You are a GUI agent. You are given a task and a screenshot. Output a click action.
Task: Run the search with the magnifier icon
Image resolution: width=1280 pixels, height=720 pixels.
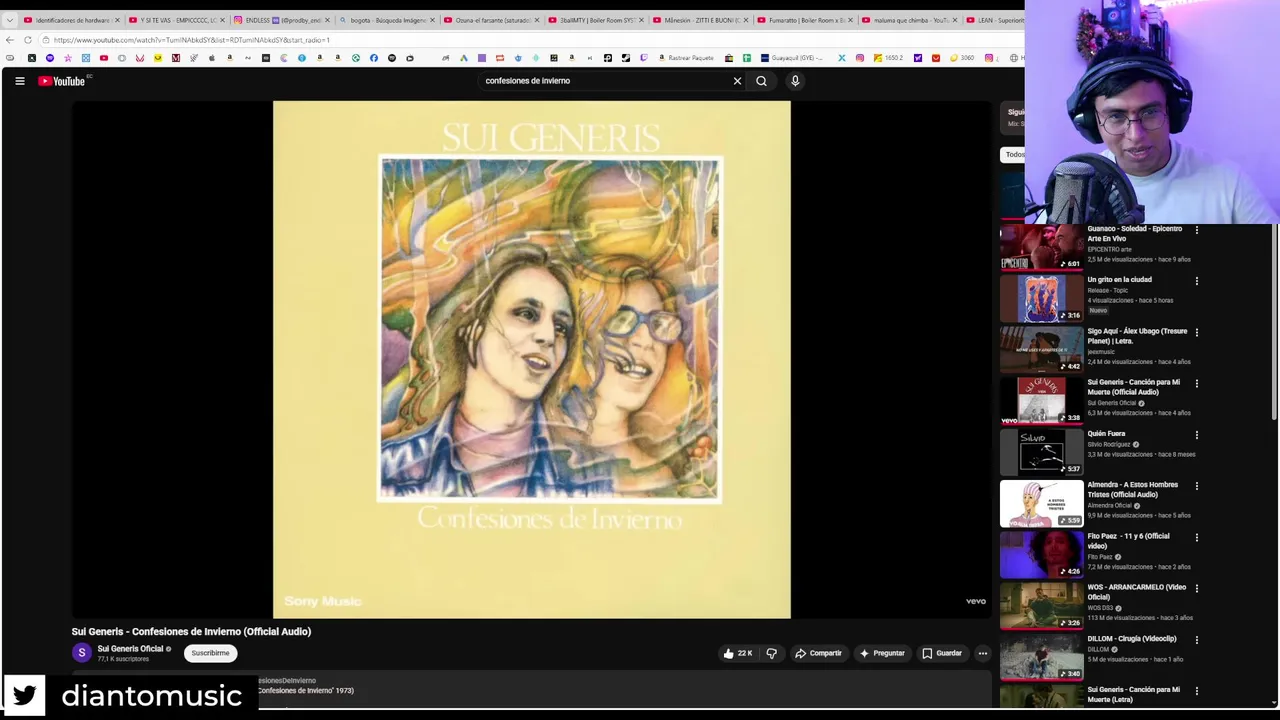point(761,81)
